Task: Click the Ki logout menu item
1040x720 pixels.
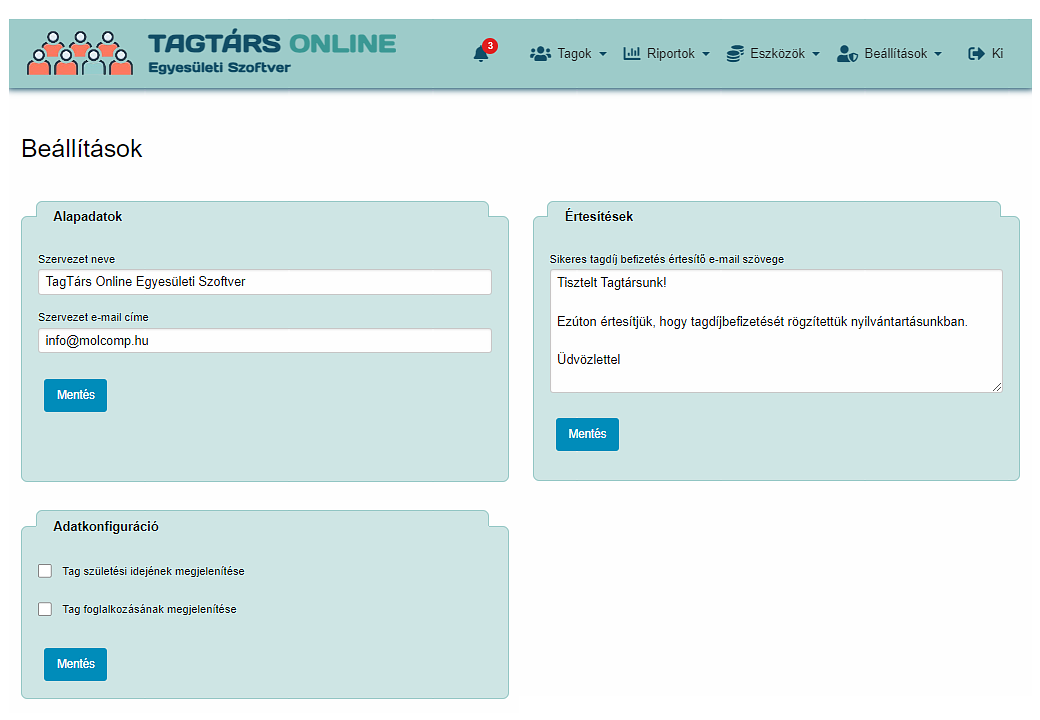Action: [x=986, y=54]
